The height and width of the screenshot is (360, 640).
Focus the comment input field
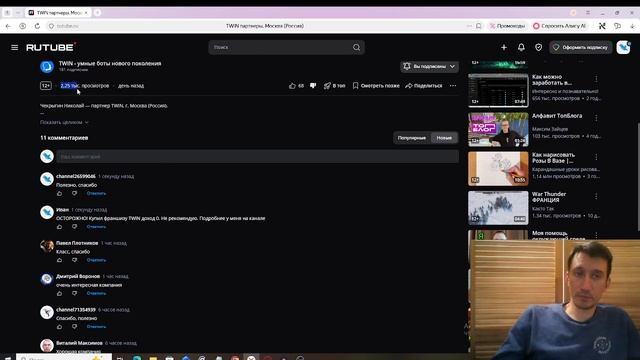click(258, 156)
